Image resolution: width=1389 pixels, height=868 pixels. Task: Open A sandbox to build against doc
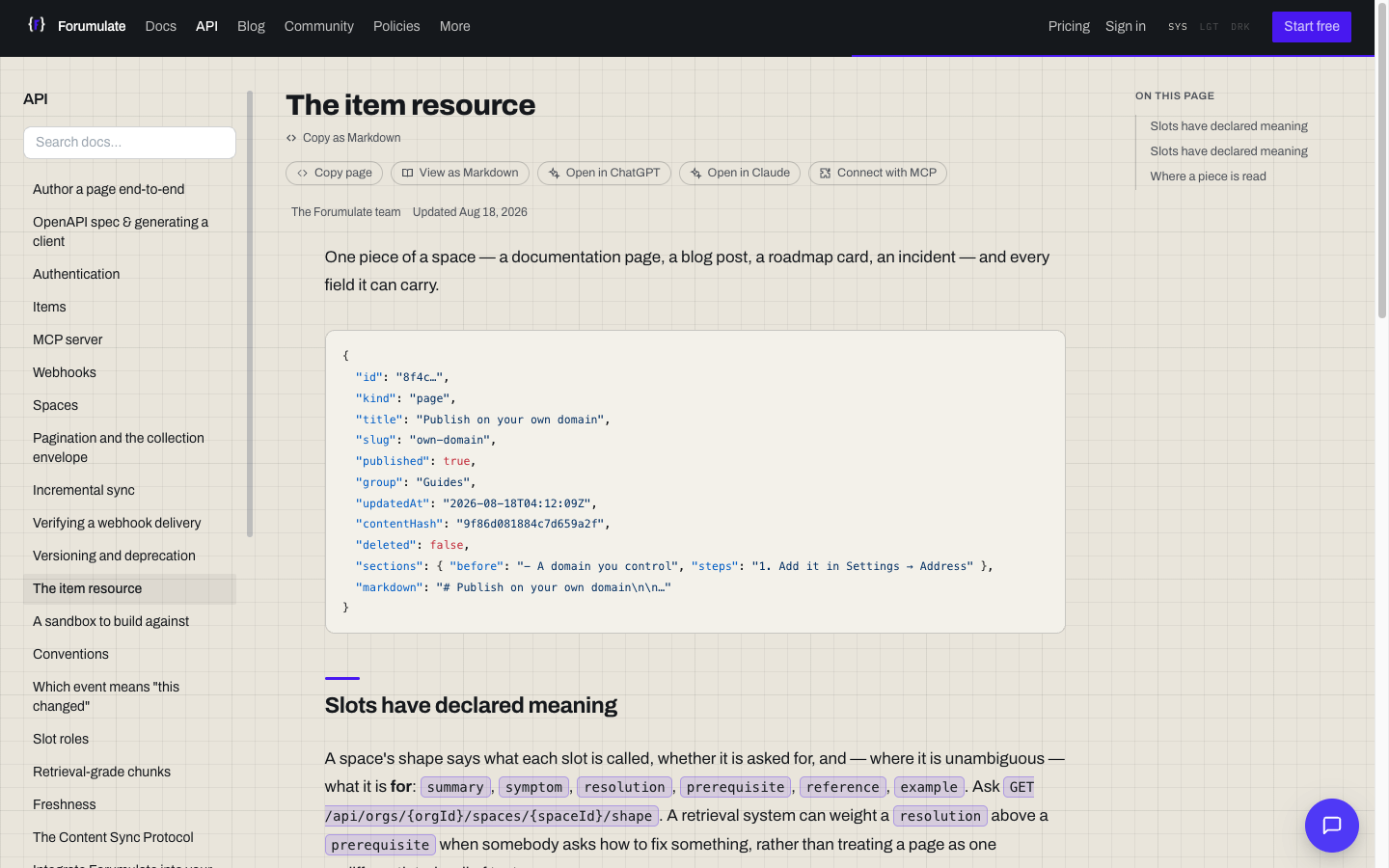pyautogui.click(x=129, y=622)
